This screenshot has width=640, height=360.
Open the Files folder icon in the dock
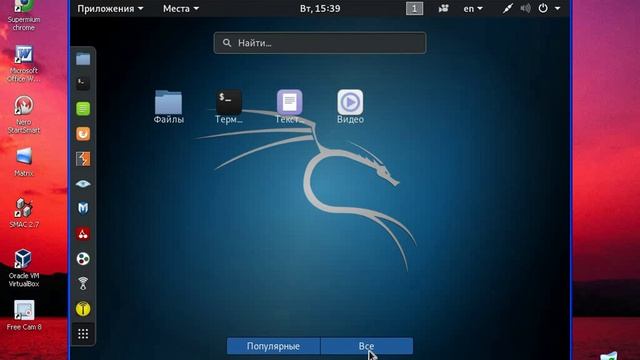pyautogui.click(x=83, y=59)
